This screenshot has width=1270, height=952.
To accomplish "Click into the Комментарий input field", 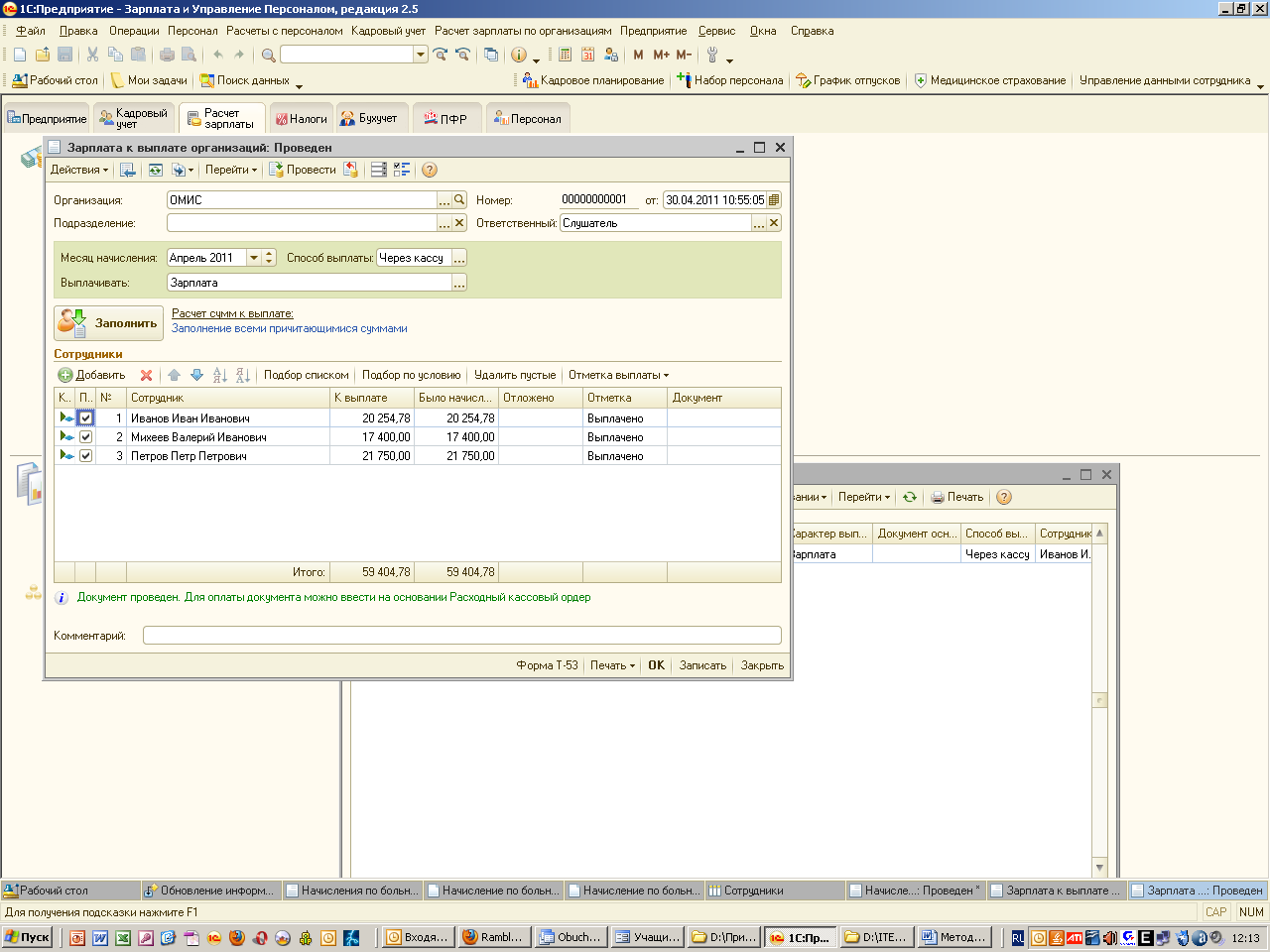I will 462,636.
